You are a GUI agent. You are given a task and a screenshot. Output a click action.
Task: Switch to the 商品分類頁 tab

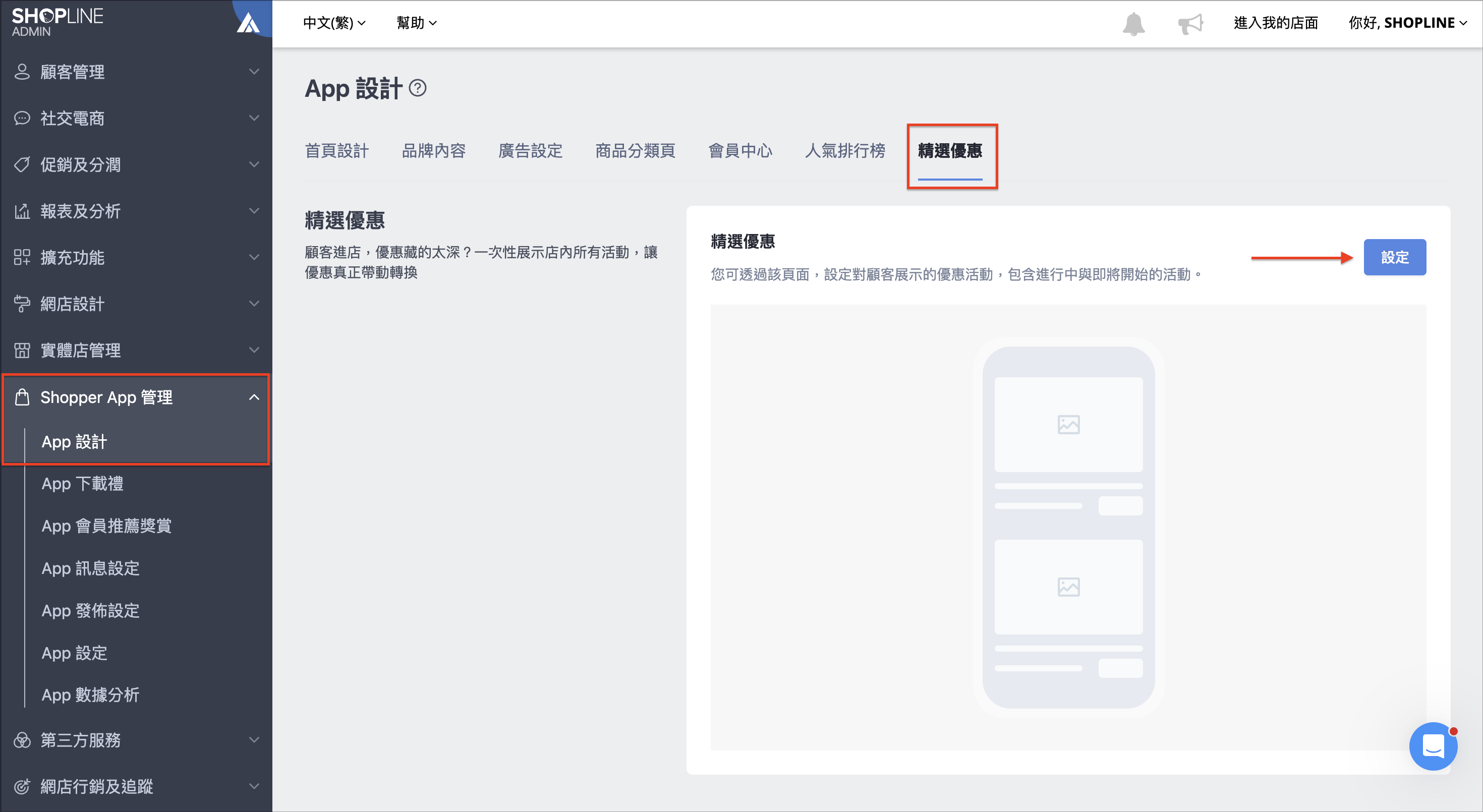pos(635,151)
